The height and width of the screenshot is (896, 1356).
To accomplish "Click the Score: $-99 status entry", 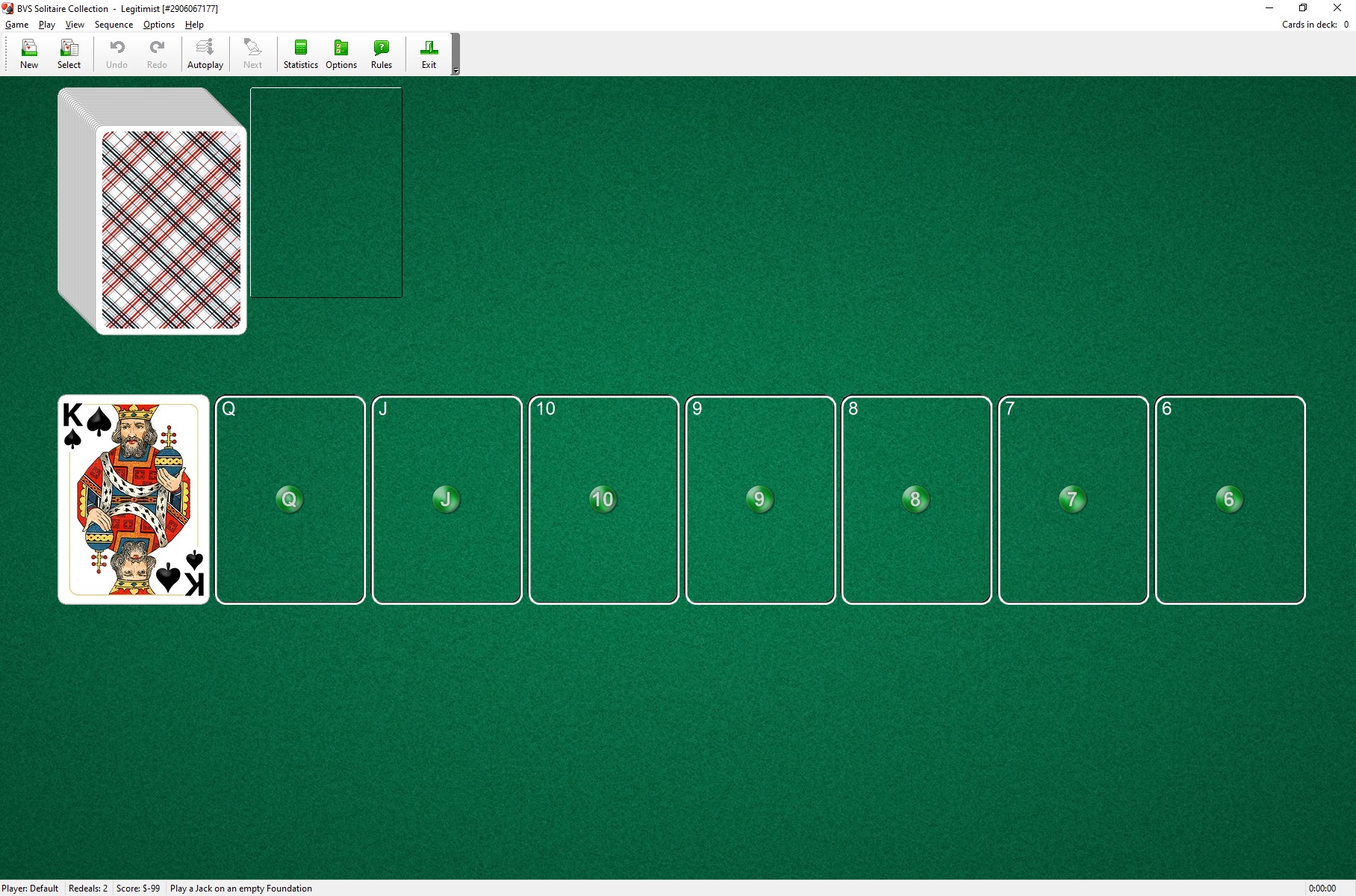I will (138, 889).
